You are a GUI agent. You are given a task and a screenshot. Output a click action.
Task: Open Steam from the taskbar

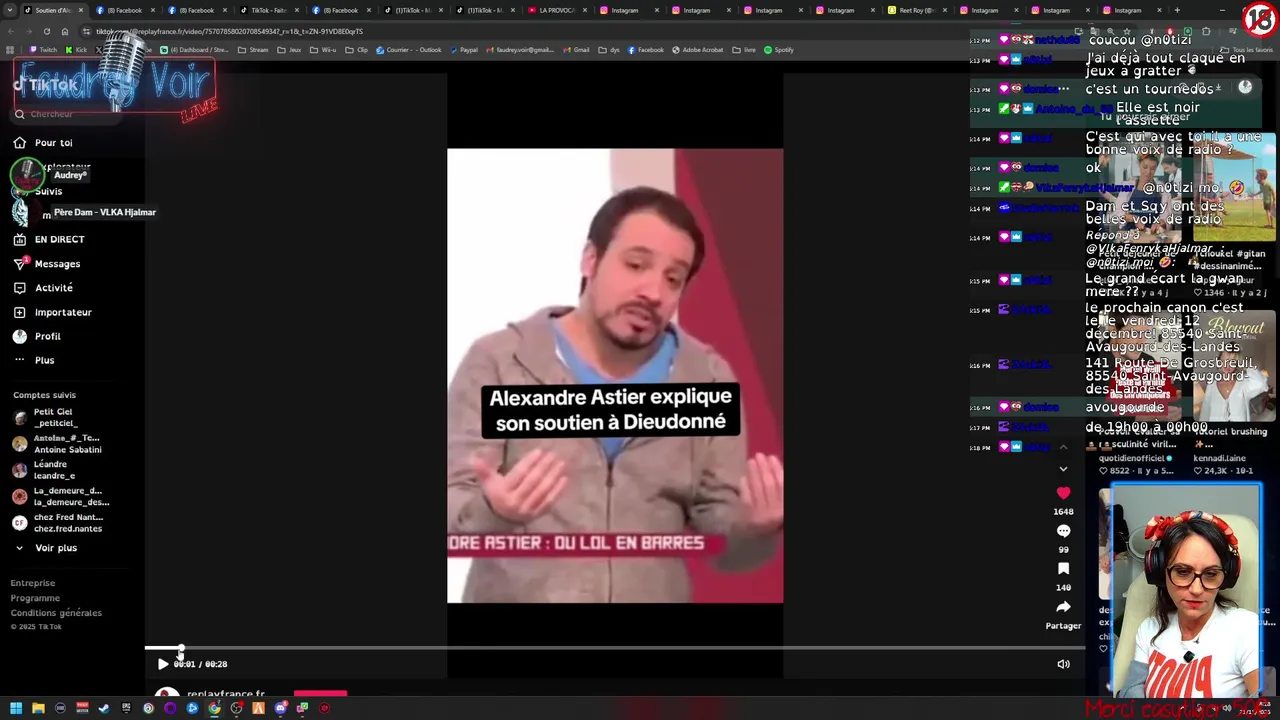(x=104, y=708)
